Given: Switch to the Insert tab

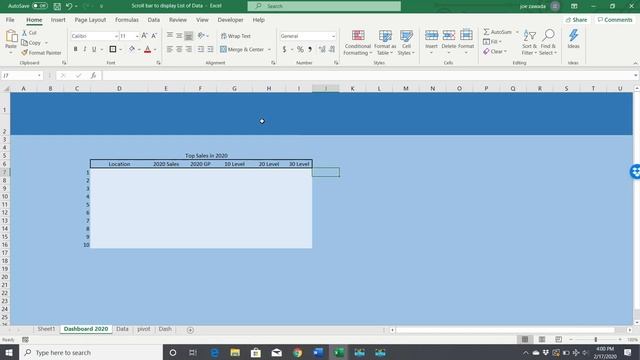Looking at the screenshot, I should (58, 20).
